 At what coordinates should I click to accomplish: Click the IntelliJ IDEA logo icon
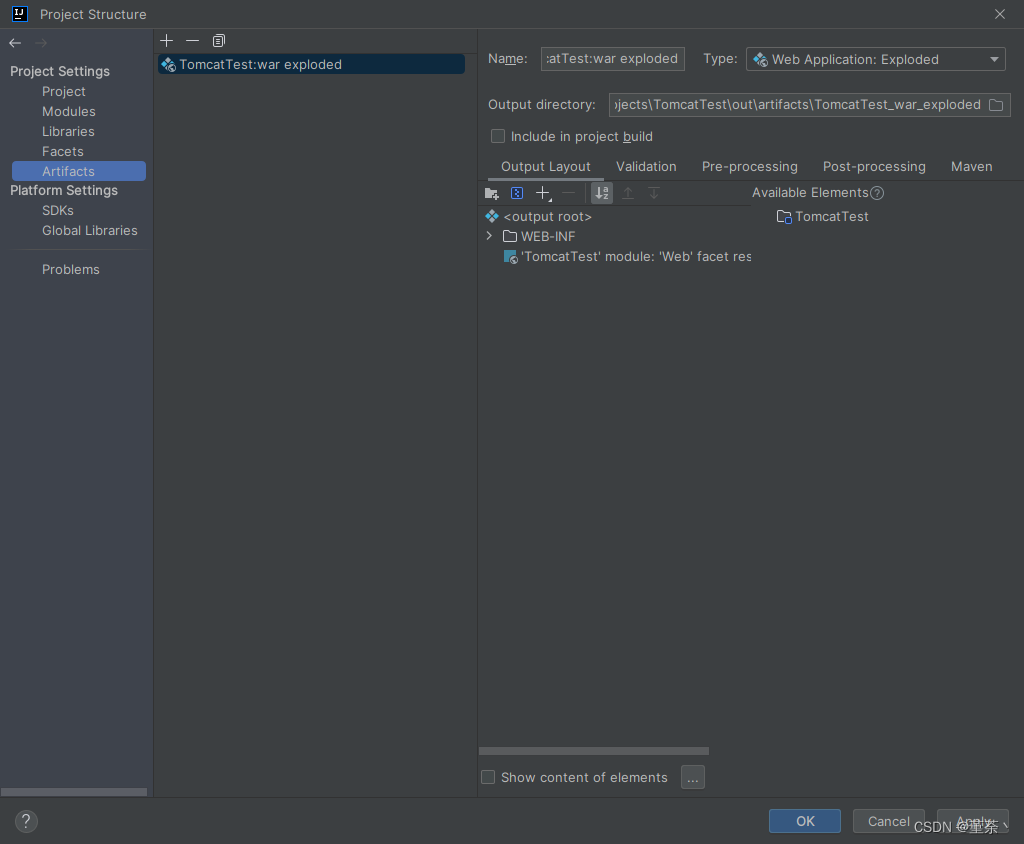[x=20, y=14]
